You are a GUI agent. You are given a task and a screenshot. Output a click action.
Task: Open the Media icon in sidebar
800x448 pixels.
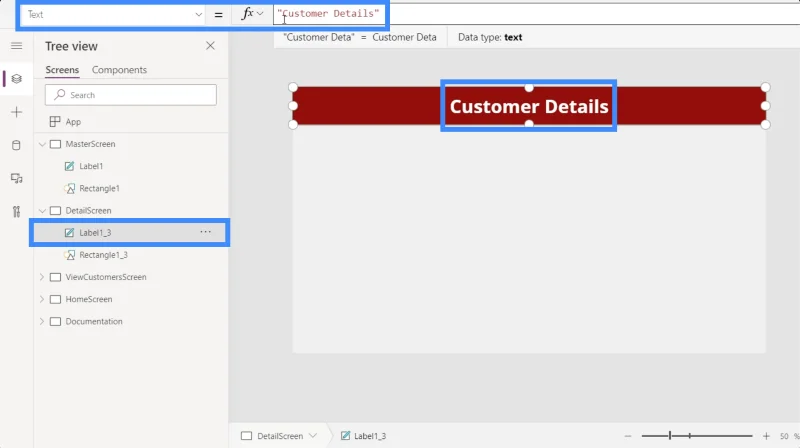click(x=16, y=179)
